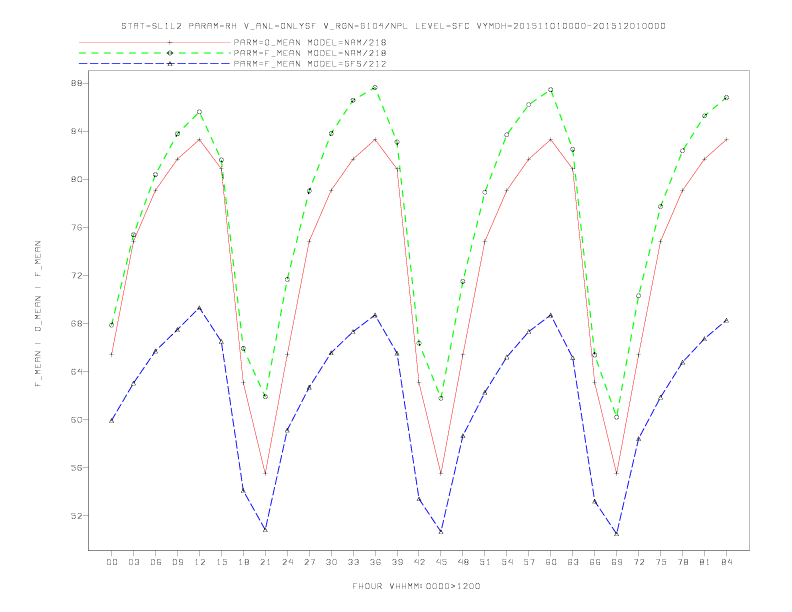Click x-axis tick label 48
The width and height of the screenshot is (792, 612).
(463, 562)
